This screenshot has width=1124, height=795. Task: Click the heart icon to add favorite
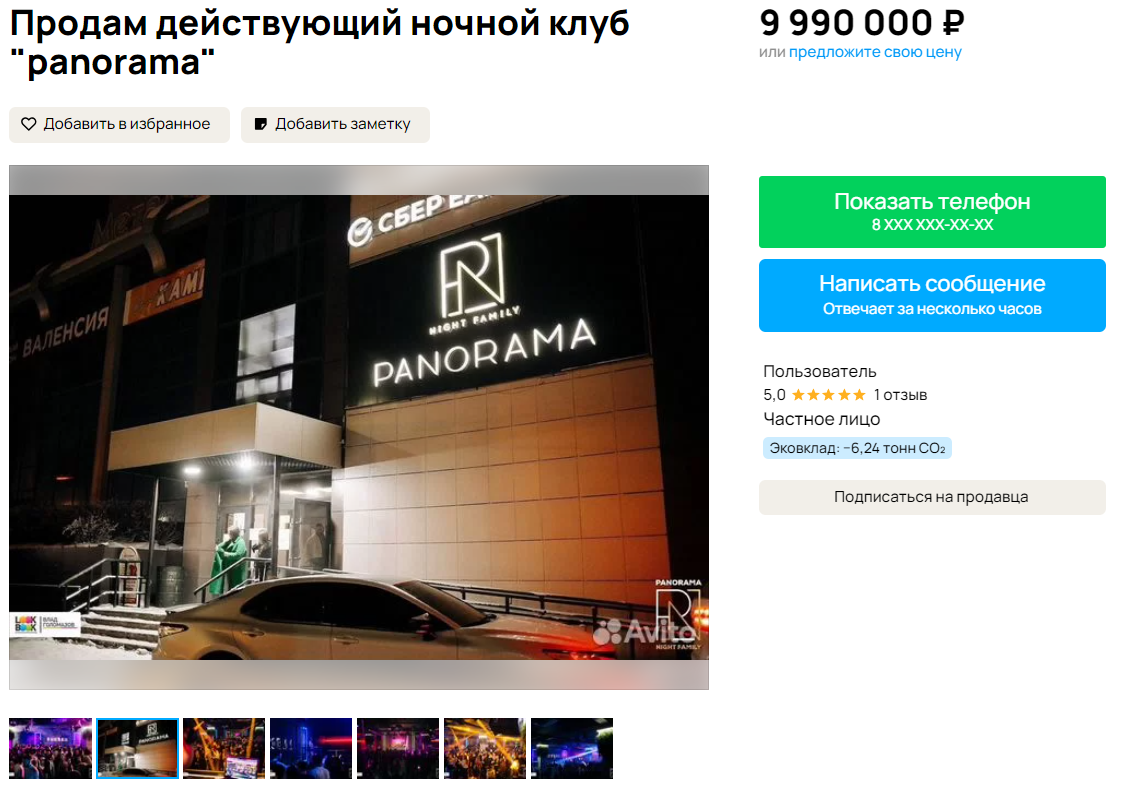pyautogui.click(x=29, y=124)
